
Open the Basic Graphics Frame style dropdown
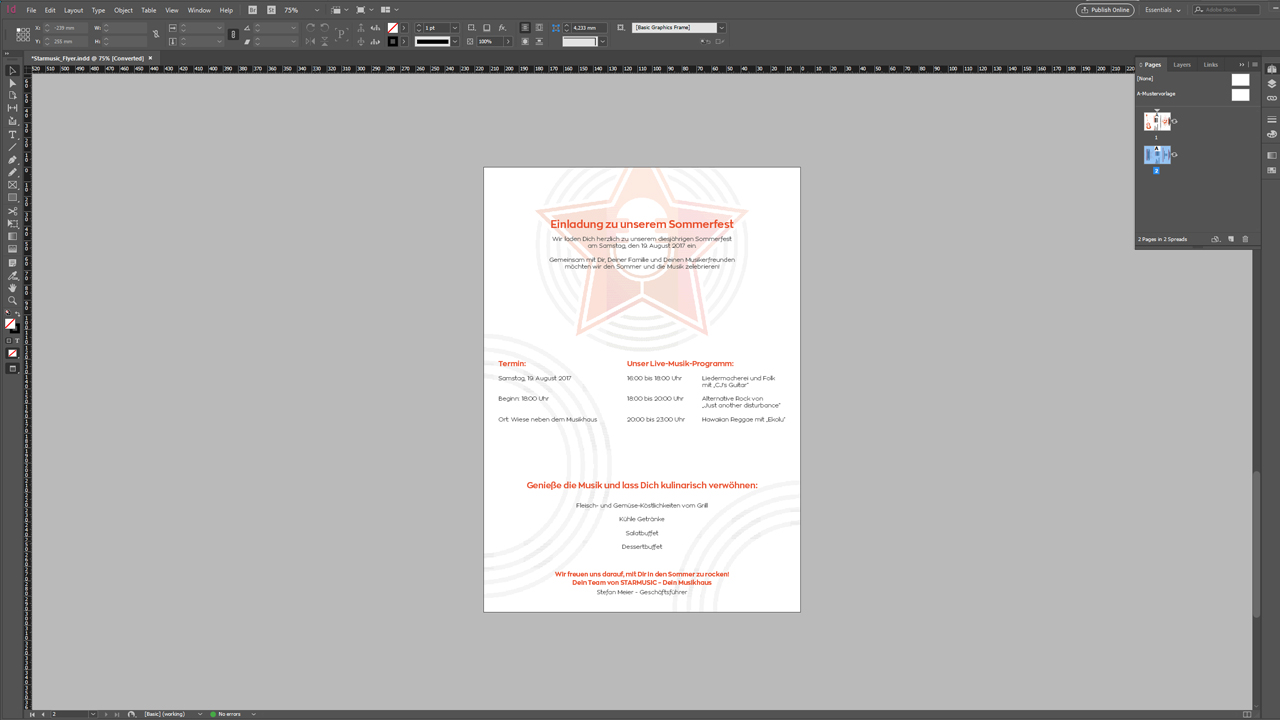tap(721, 27)
